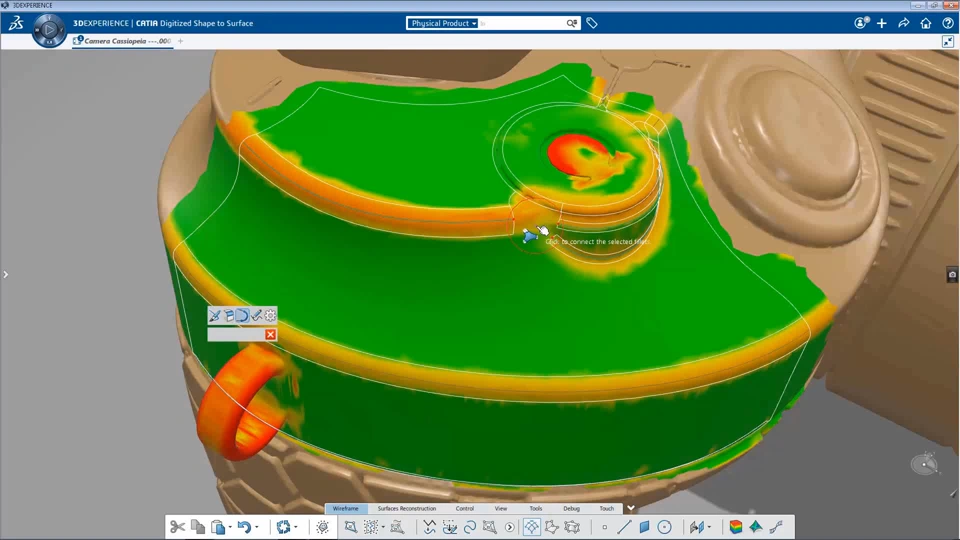
Task: Select the Line creation tool
Action: 624,527
